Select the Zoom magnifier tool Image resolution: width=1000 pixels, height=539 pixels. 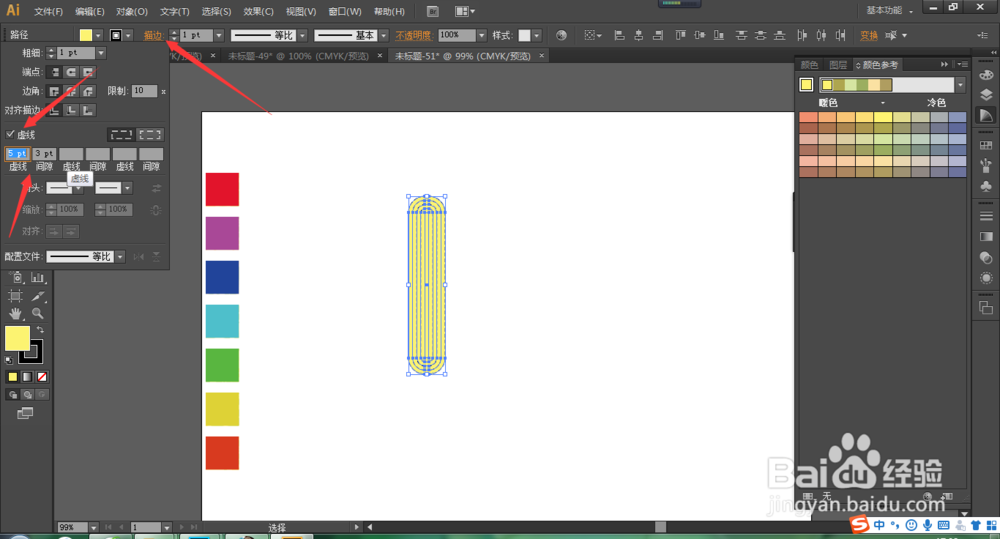(38, 313)
